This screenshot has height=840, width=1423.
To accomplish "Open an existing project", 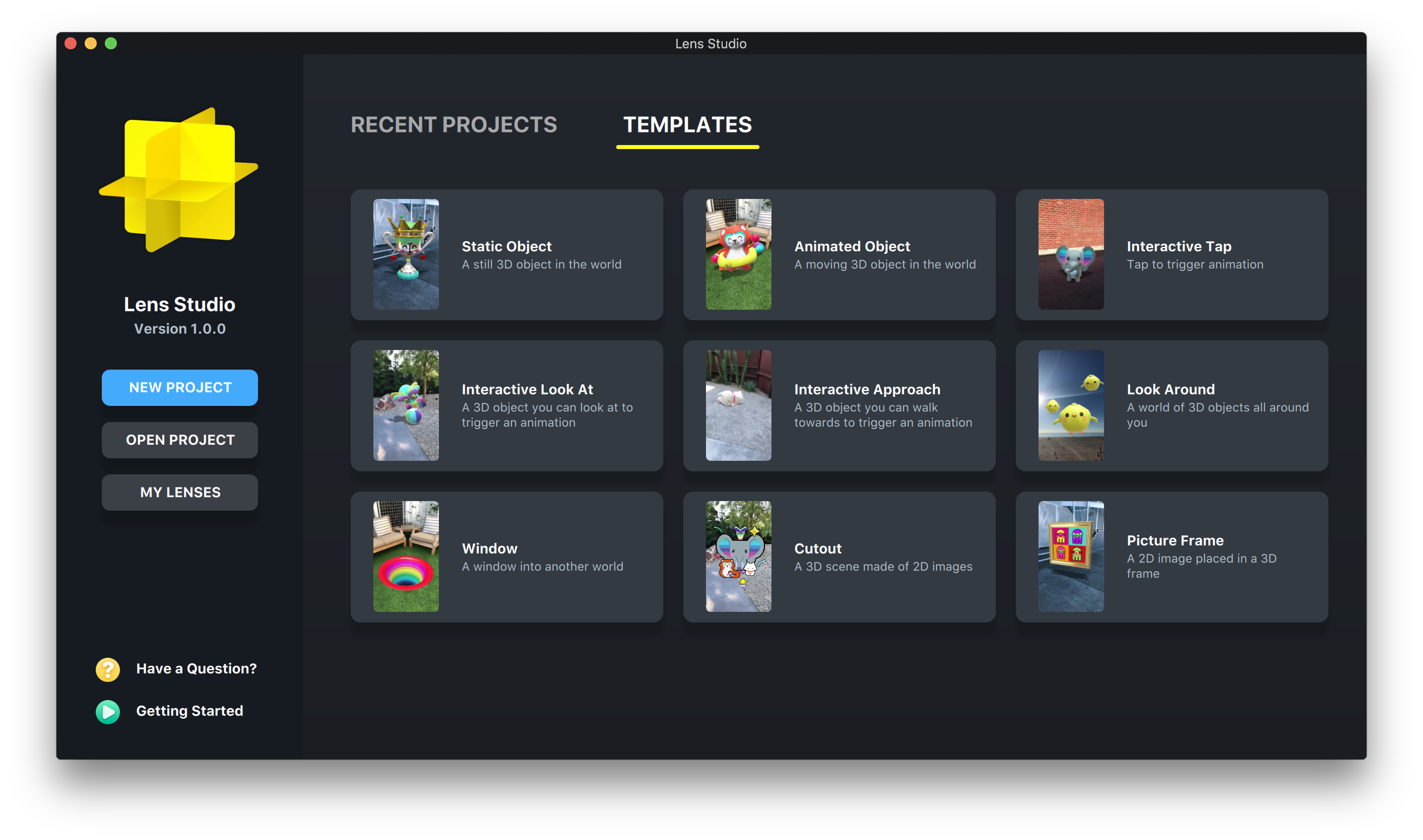I will pyautogui.click(x=180, y=439).
